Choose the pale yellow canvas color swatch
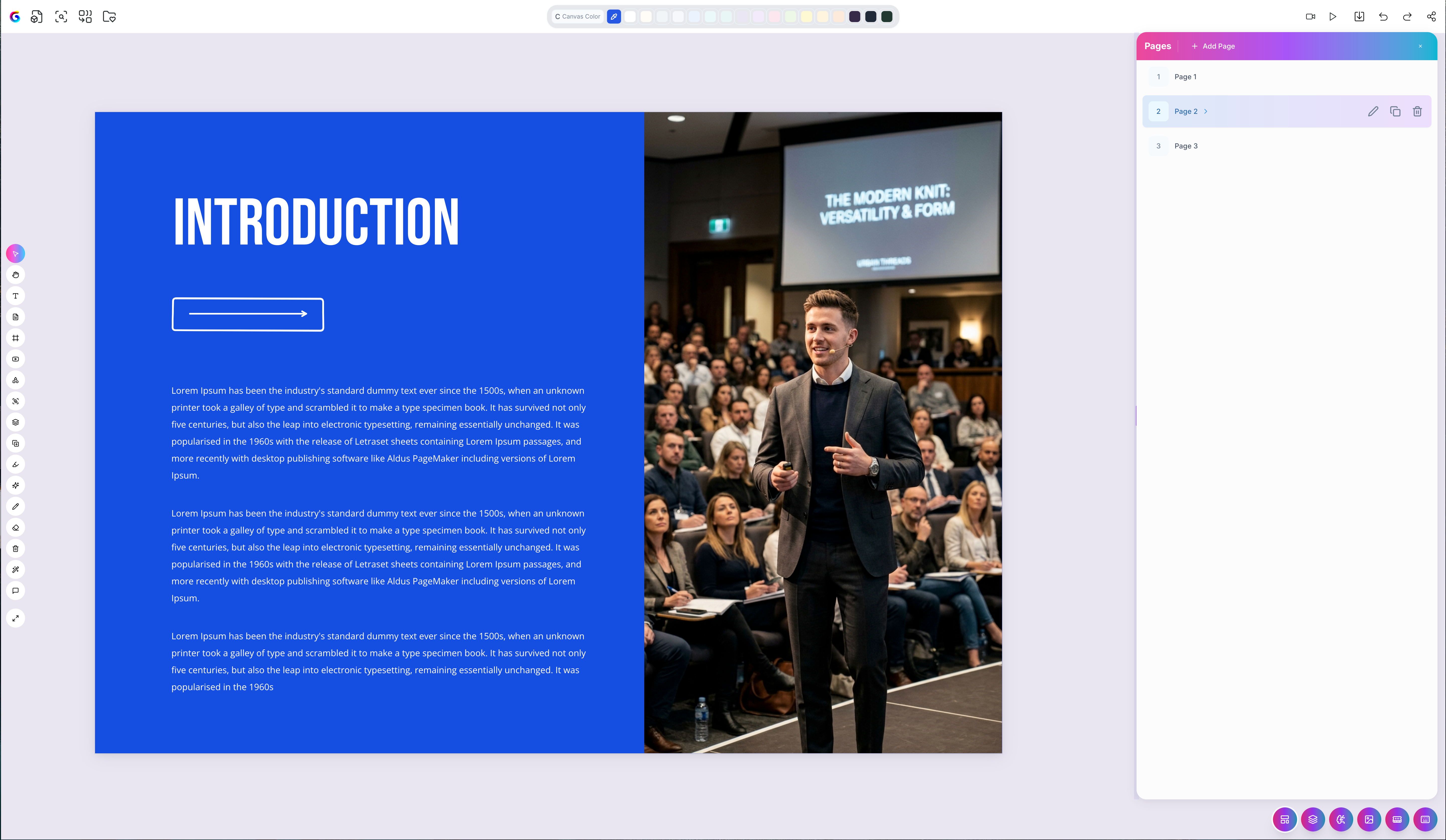Screen dimensions: 1446x840 point(807,17)
